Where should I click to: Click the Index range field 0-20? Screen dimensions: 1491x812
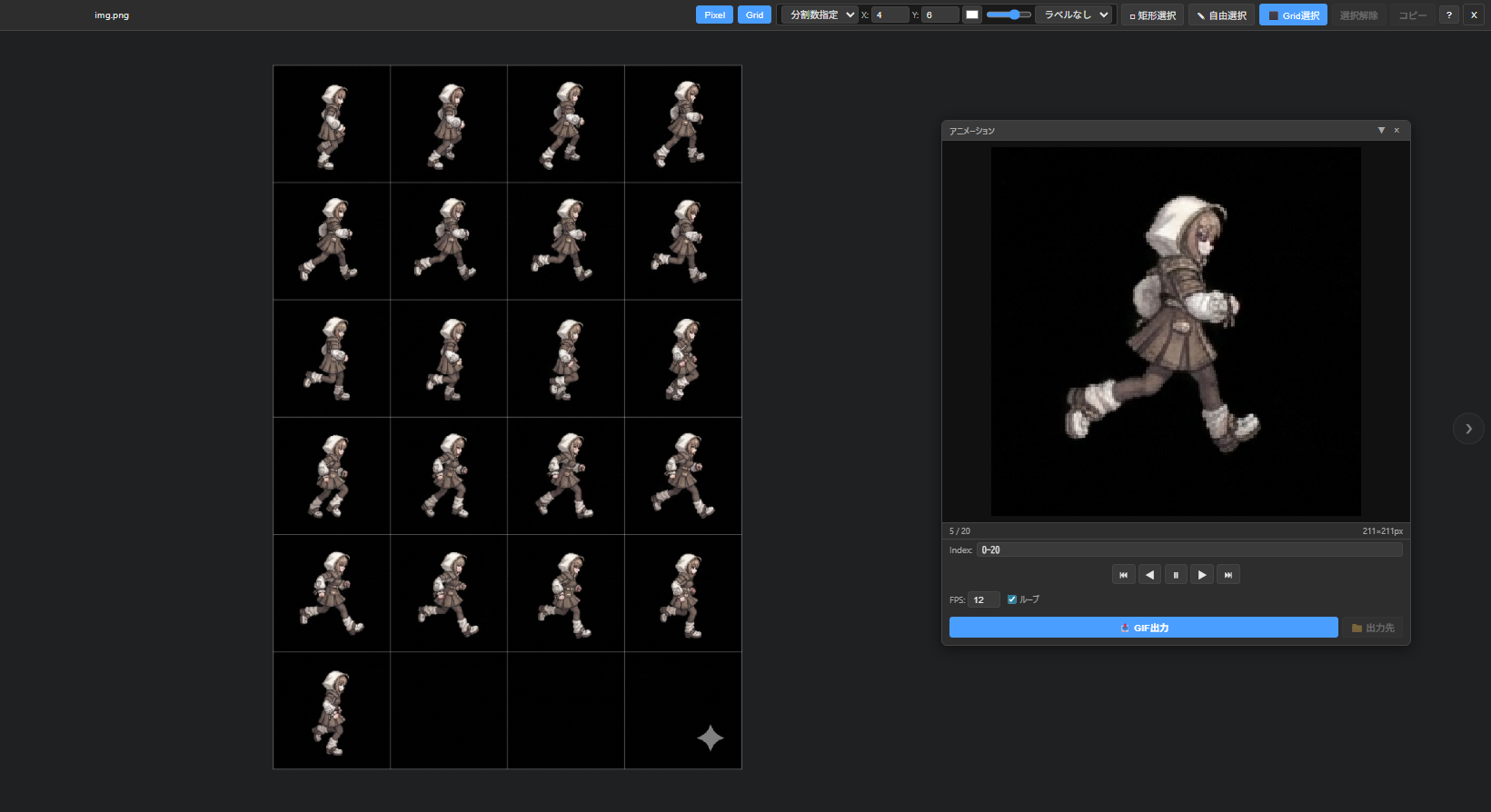(1189, 550)
